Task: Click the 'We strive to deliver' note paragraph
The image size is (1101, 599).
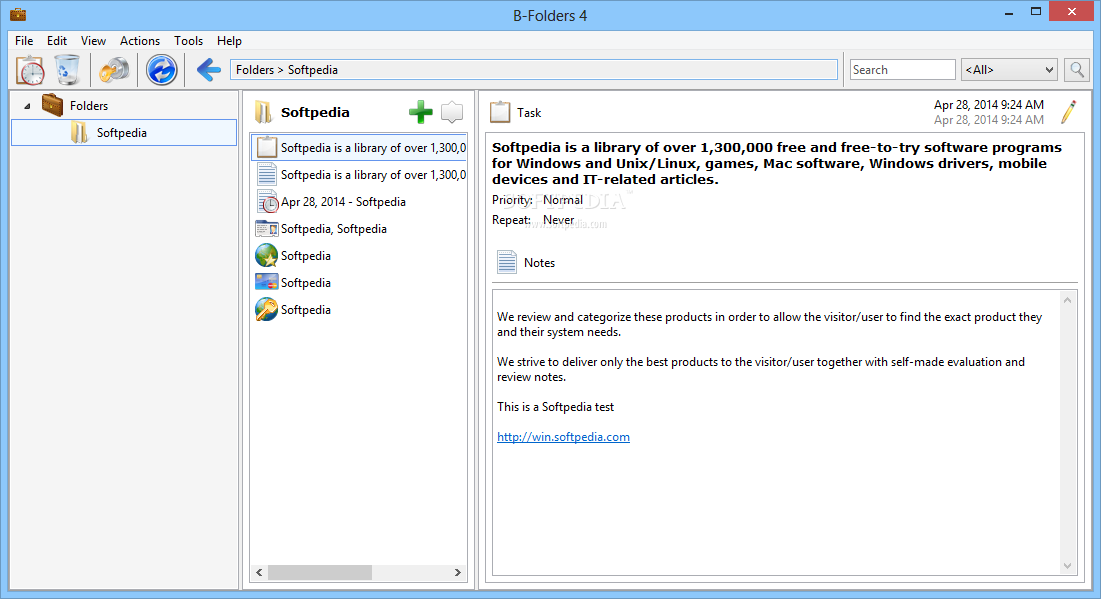Action: (761, 369)
